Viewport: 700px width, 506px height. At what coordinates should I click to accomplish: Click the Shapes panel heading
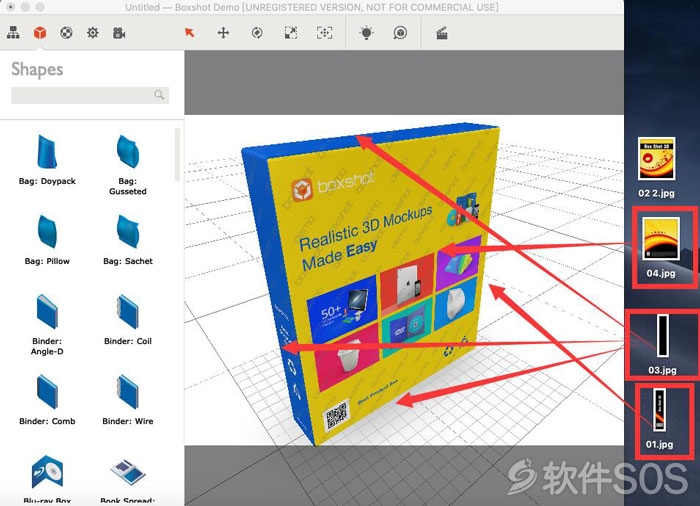point(37,69)
